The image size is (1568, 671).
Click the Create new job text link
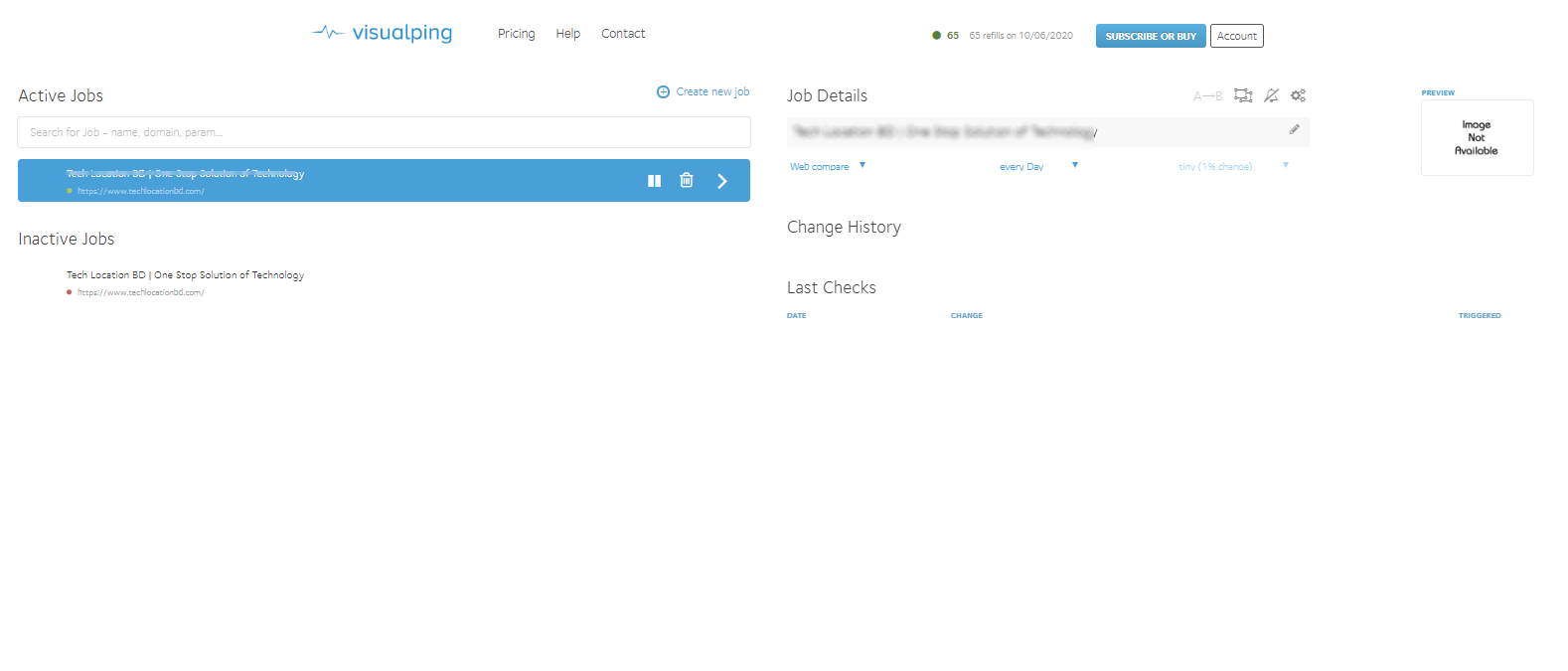coord(712,91)
